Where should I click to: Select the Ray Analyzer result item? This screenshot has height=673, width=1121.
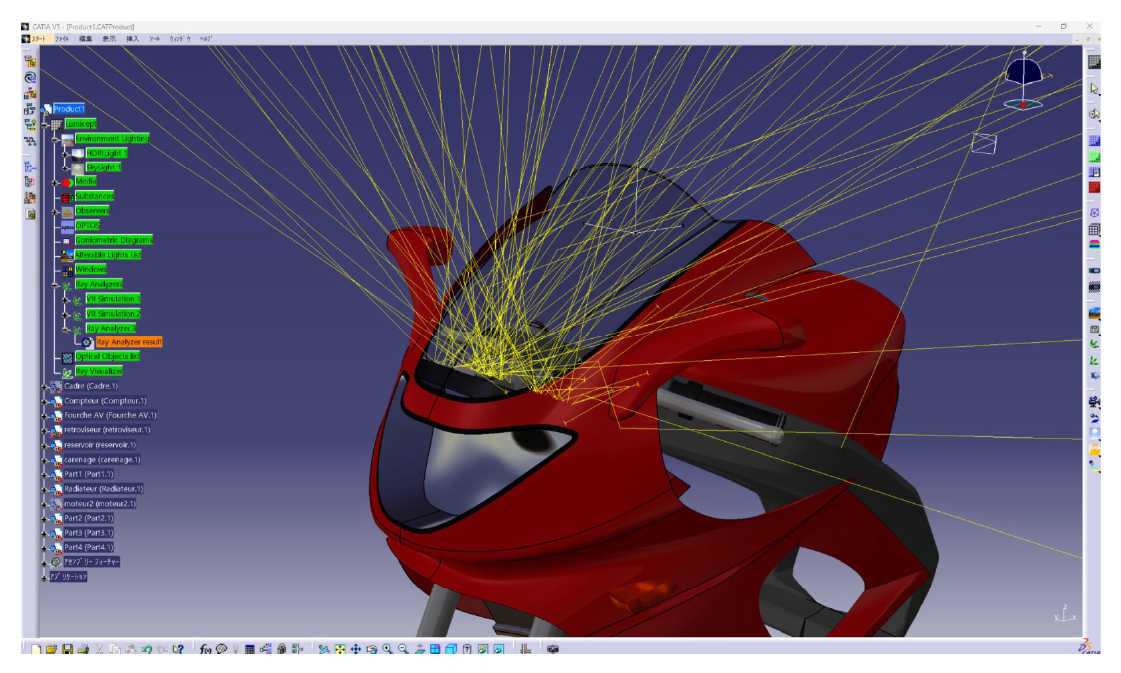point(129,342)
